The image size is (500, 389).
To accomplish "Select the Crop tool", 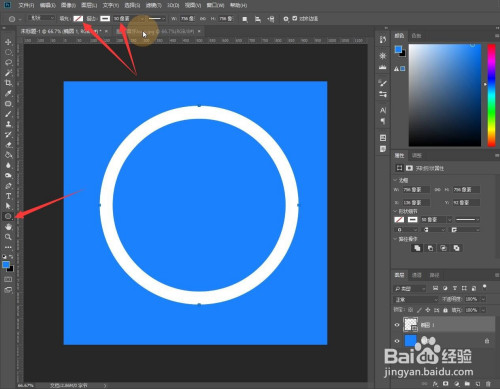I will click(x=8, y=83).
